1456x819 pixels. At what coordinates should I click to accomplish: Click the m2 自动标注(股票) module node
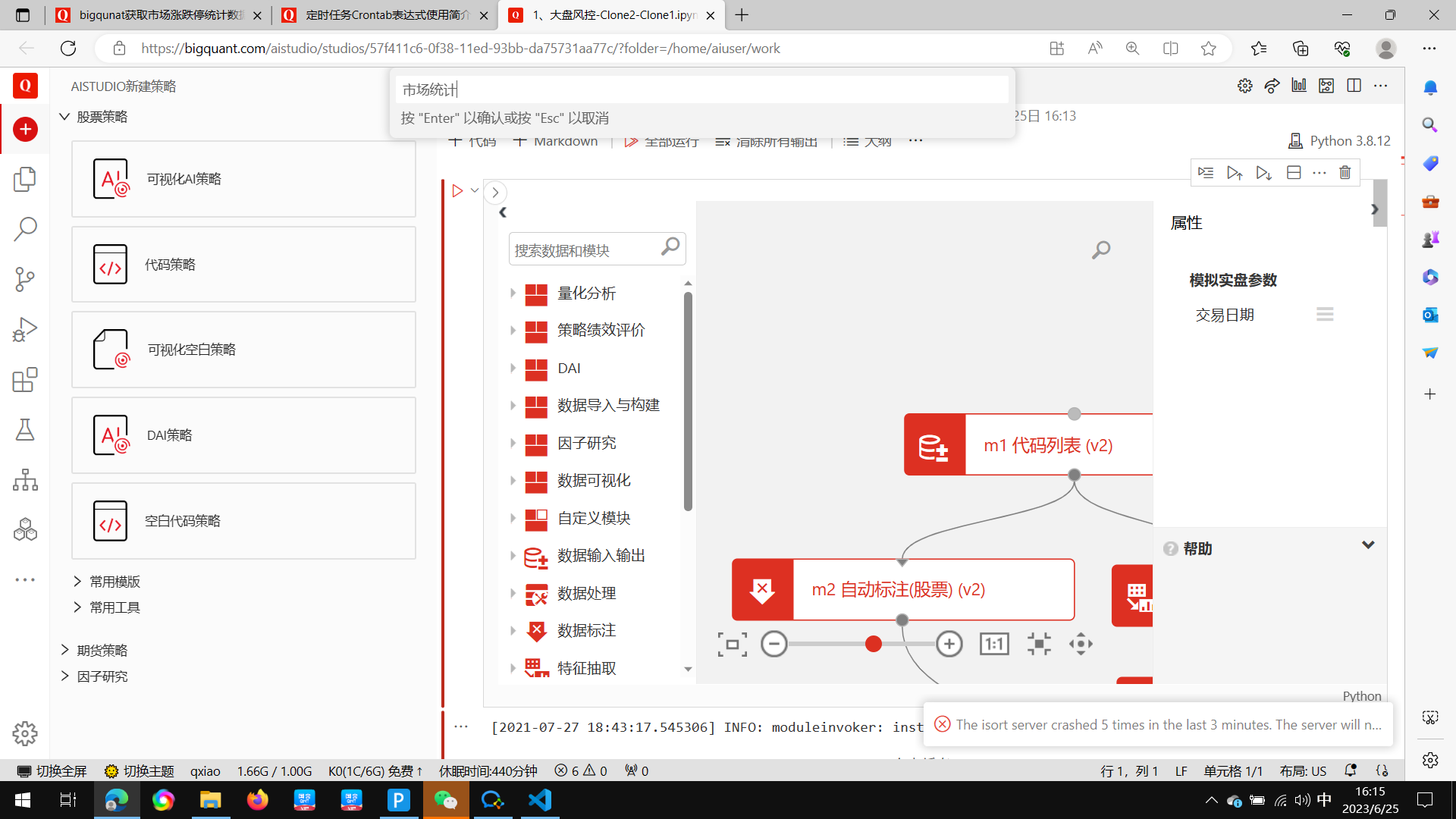tap(903, 590)
